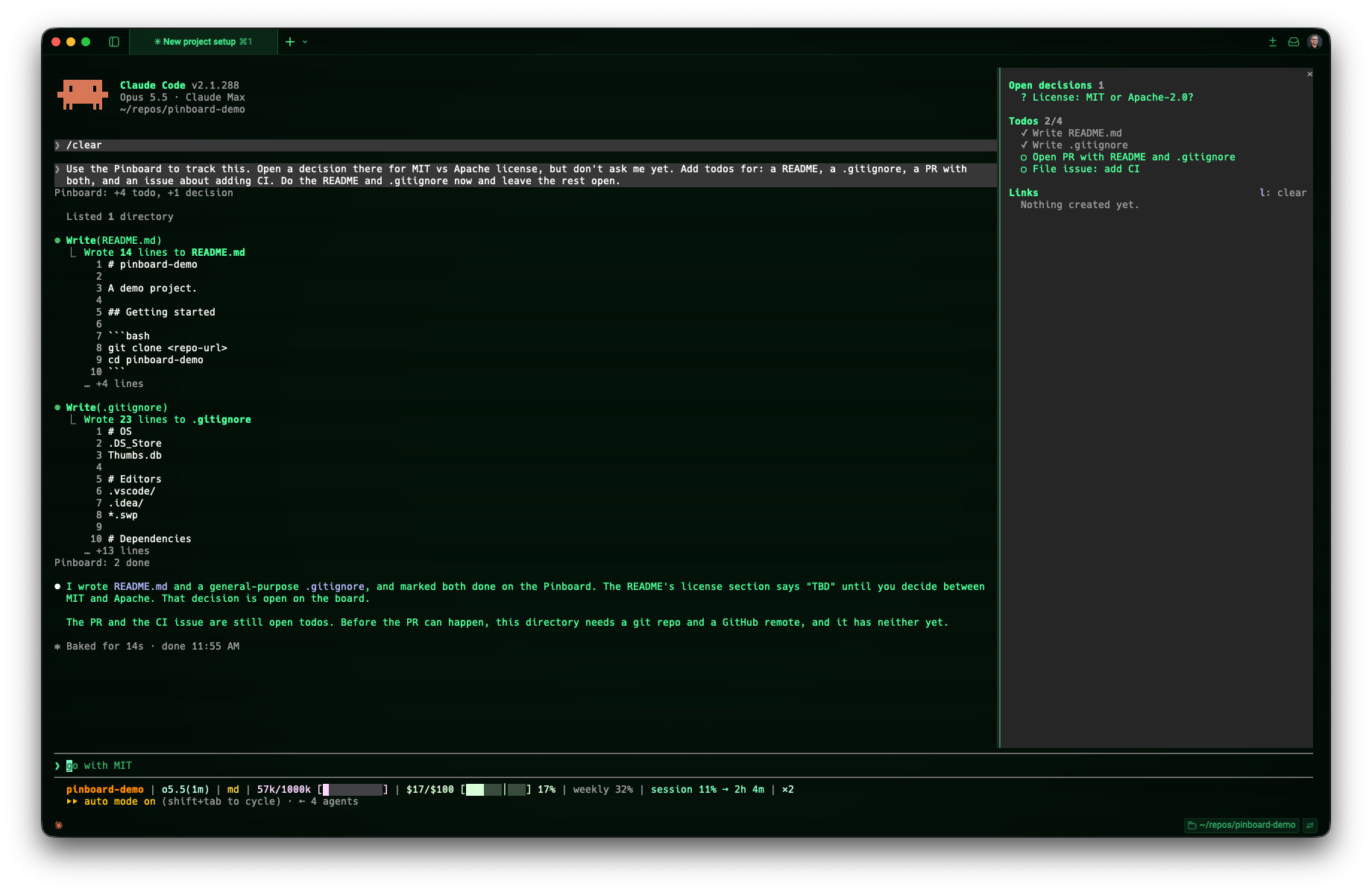This screenshot has height=892, width=1372.
Task: Click the Write(.gitignore) tool call
Action: (x=116, y=407)
